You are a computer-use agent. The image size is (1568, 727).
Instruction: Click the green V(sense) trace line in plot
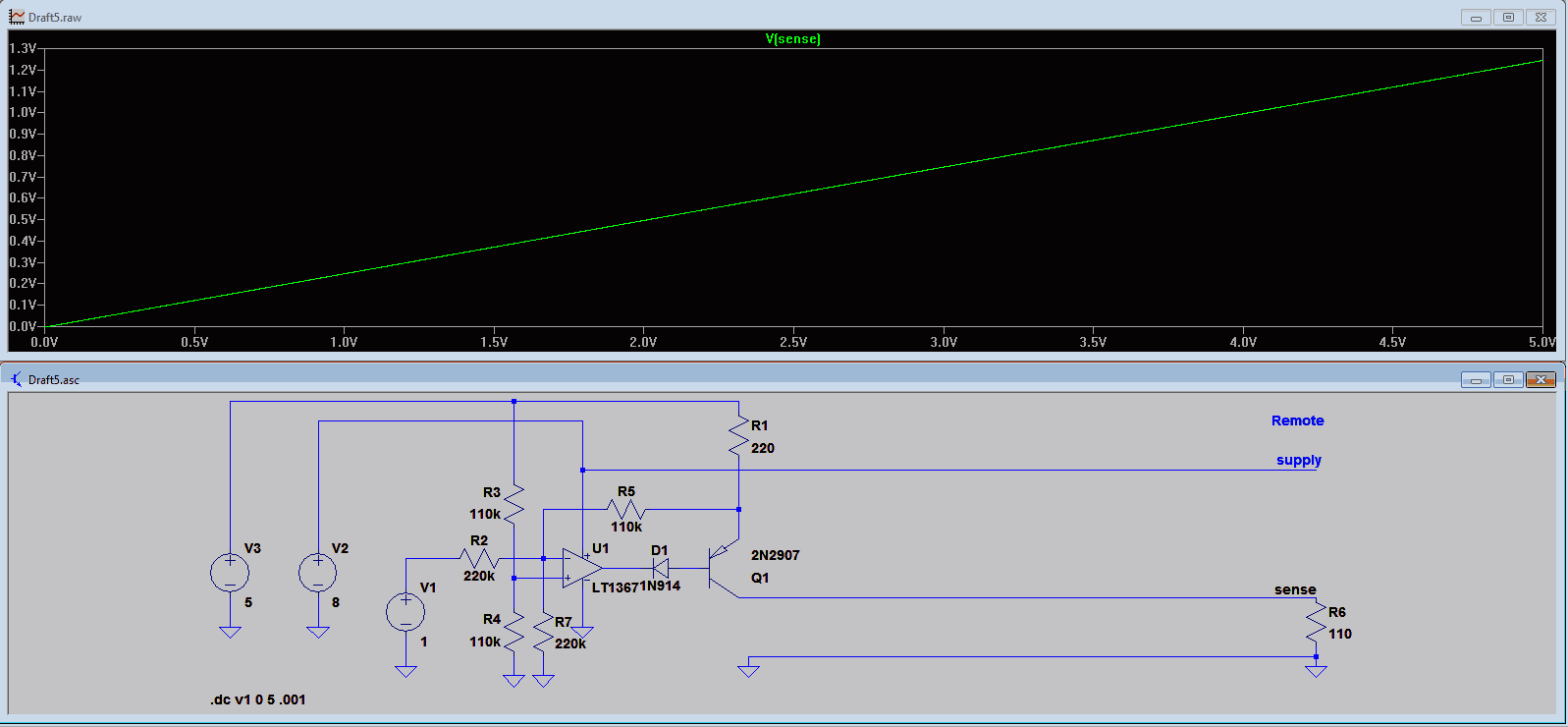pyautogui.click(x=793, y=196)
